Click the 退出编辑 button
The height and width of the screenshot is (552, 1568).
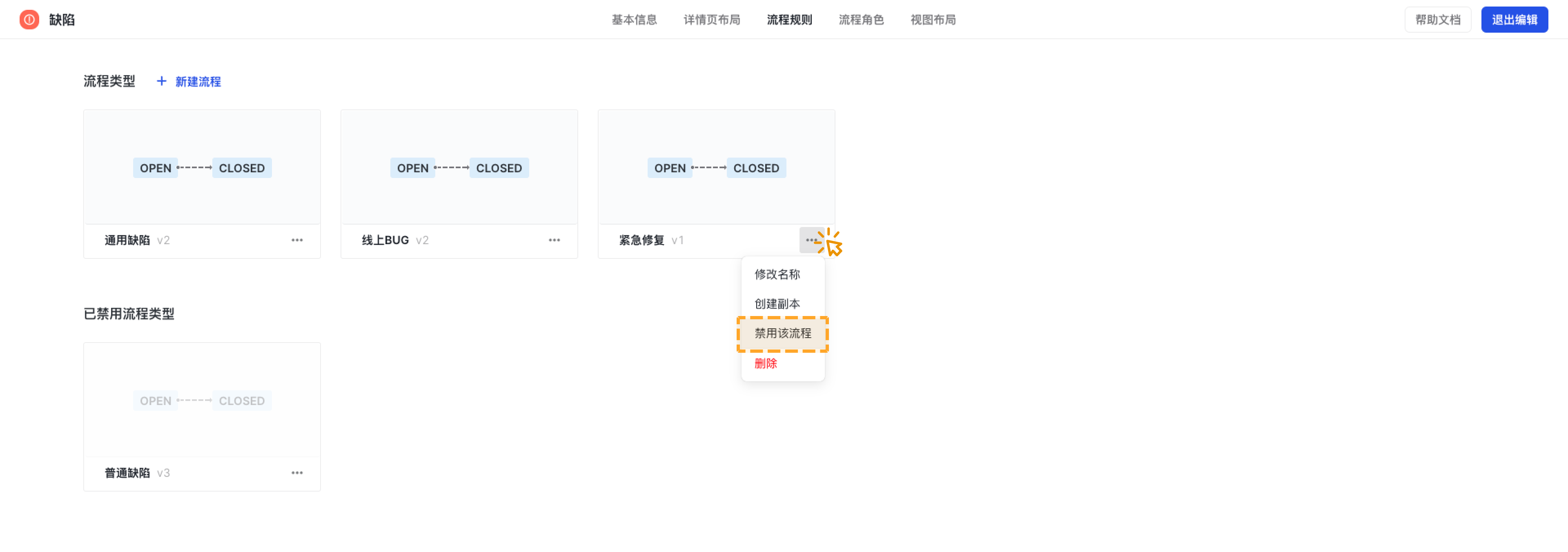point(1515,20)
